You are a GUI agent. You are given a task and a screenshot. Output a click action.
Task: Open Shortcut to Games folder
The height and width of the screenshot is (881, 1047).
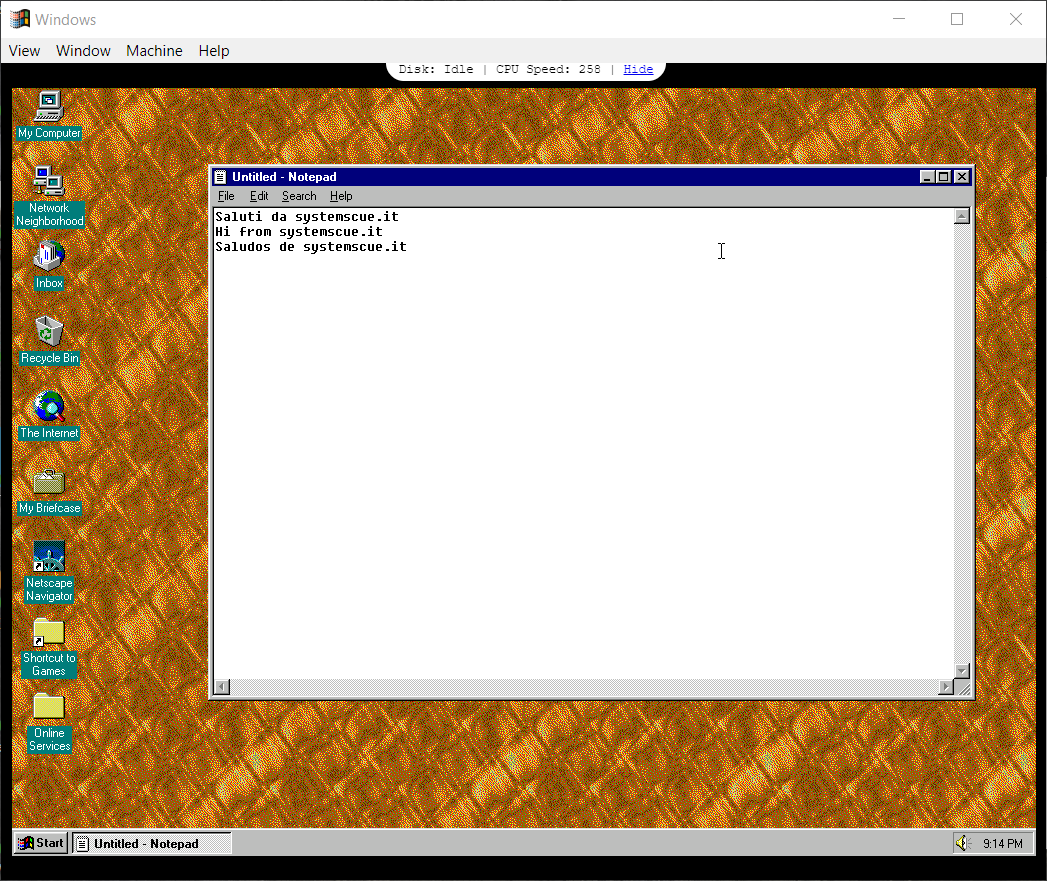pyautogui.click(x=49, y=646)
